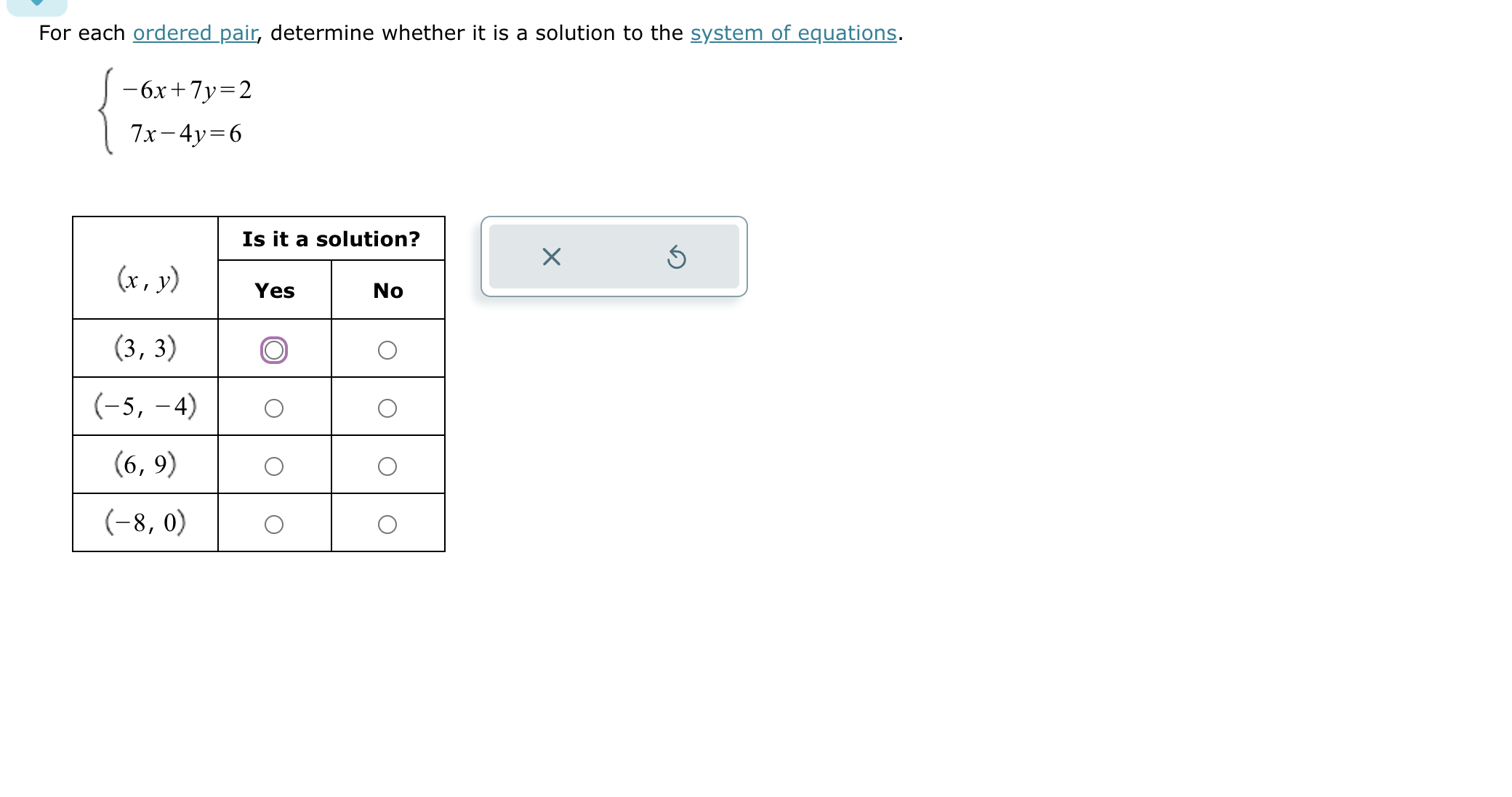Click inside the answer toolbar panel
This screenshot has height=797, width=1512.
click(x=614, y=256)
